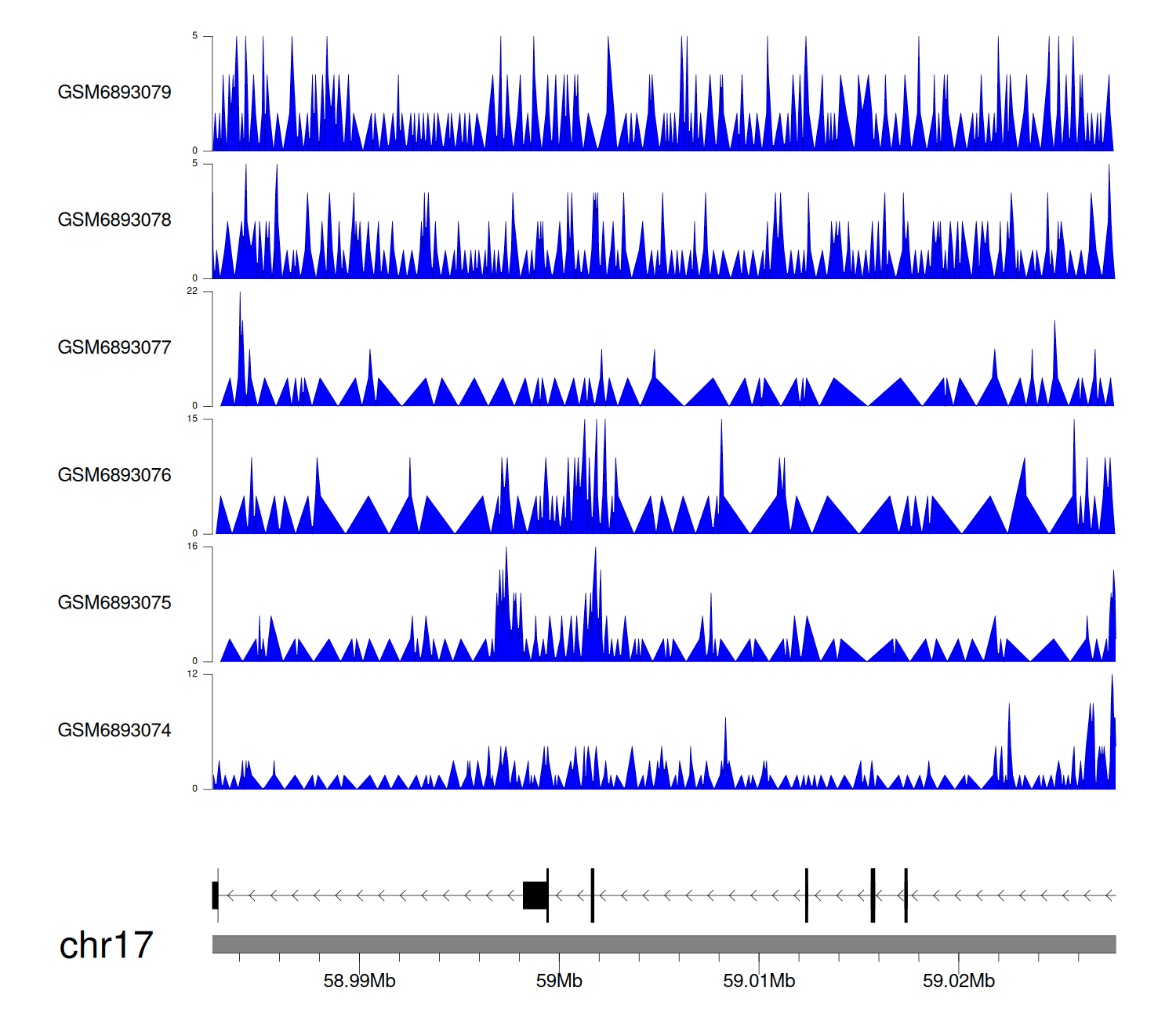Click the GSM6893079 track label
1176x1035 pixels.
coord(114,93)
